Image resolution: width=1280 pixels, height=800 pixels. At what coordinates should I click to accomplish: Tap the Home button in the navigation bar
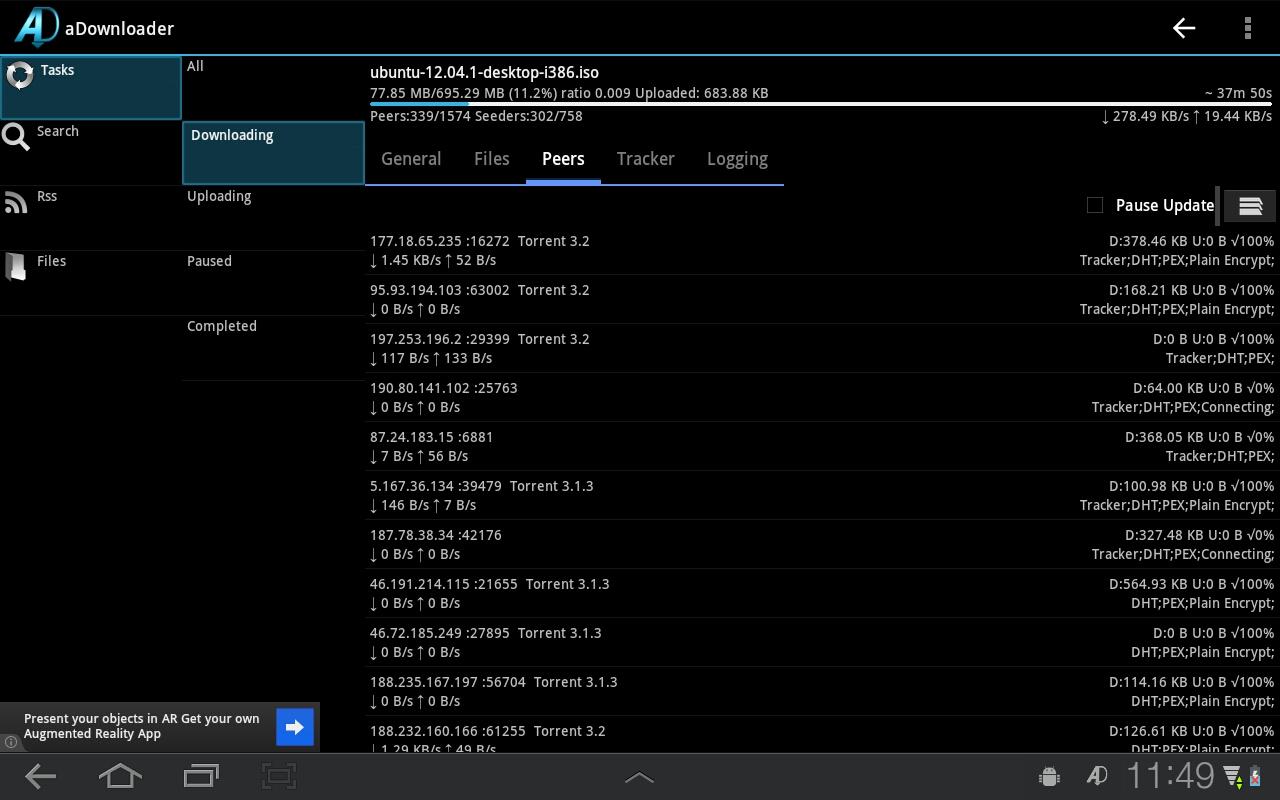pyautogui.click(x=120, y=776)
